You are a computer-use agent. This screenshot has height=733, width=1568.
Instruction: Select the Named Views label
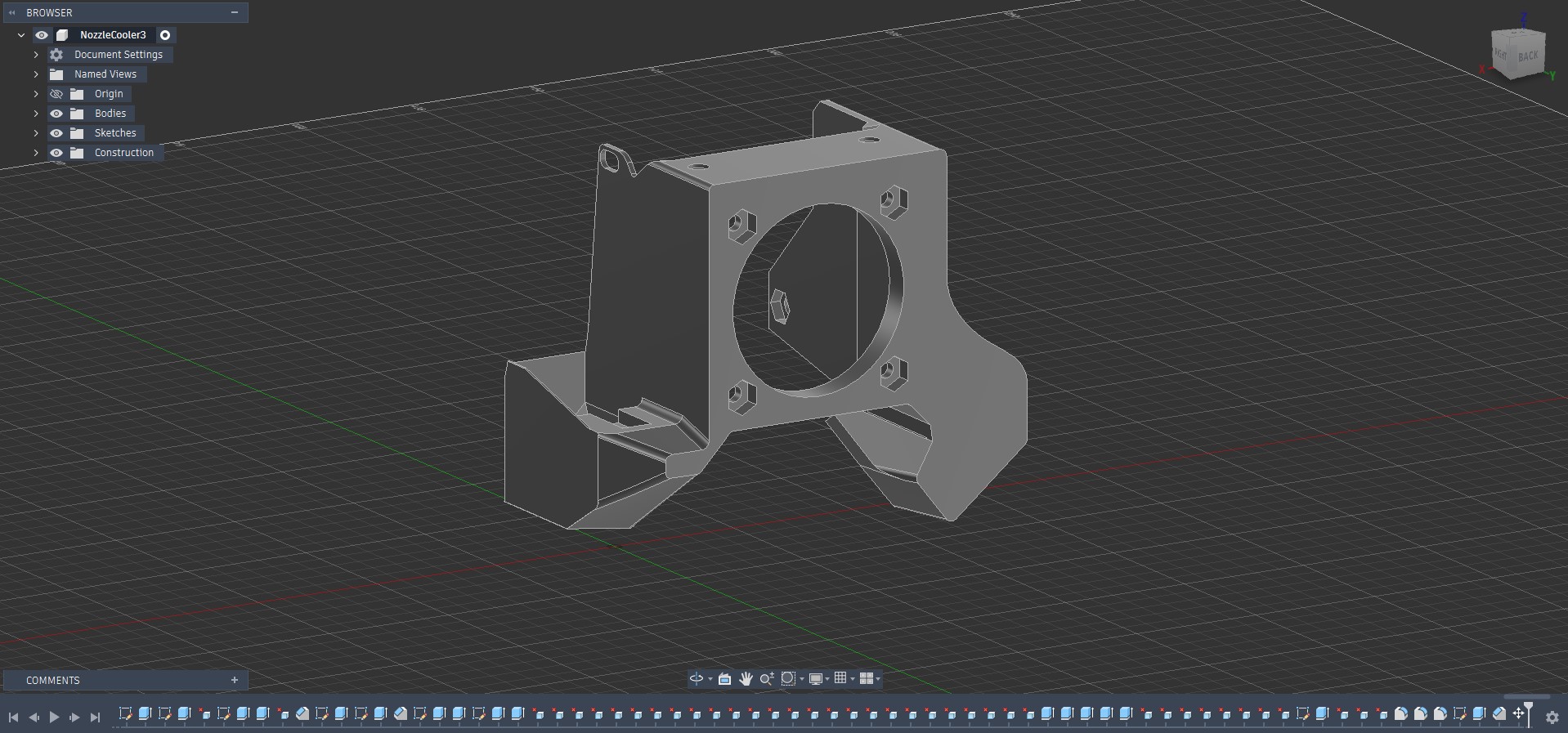tap(105, 74)
